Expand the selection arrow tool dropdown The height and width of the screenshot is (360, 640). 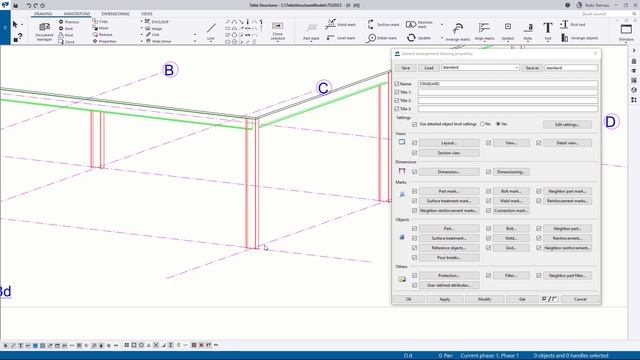[22, 25]
